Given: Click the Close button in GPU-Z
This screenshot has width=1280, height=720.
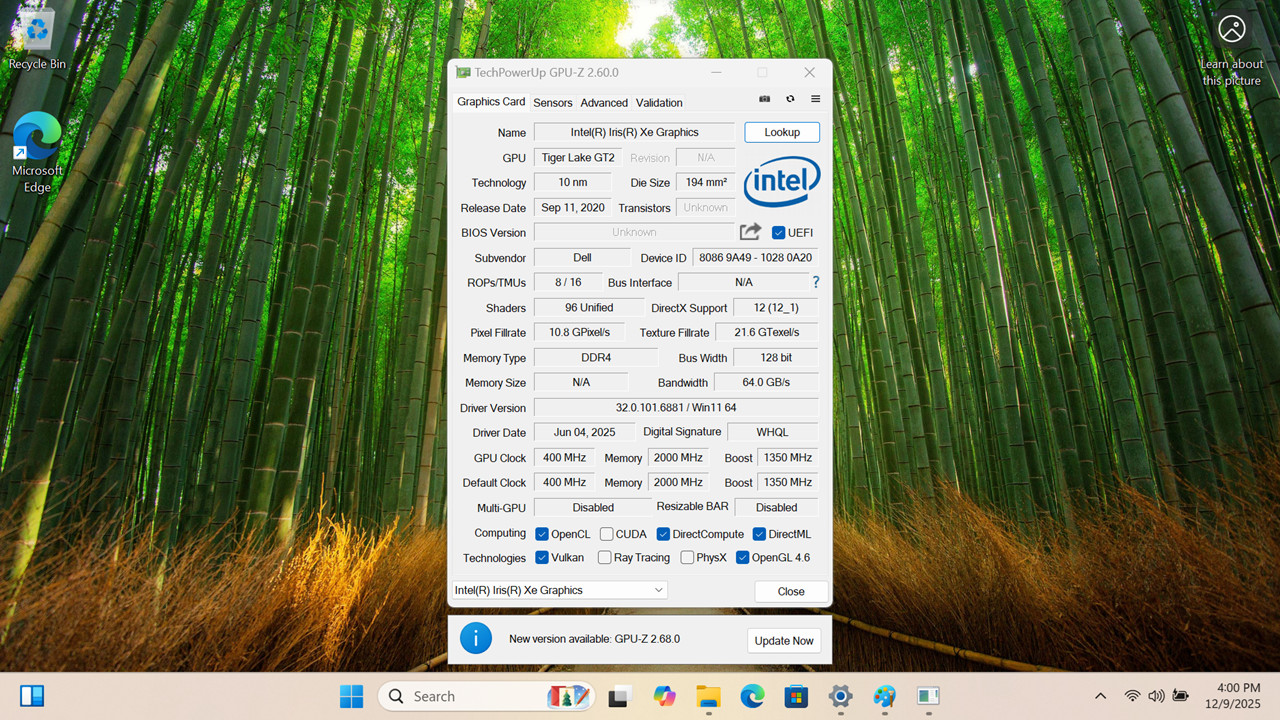Looking at the screenshot, I should click(x=791, y=591).
